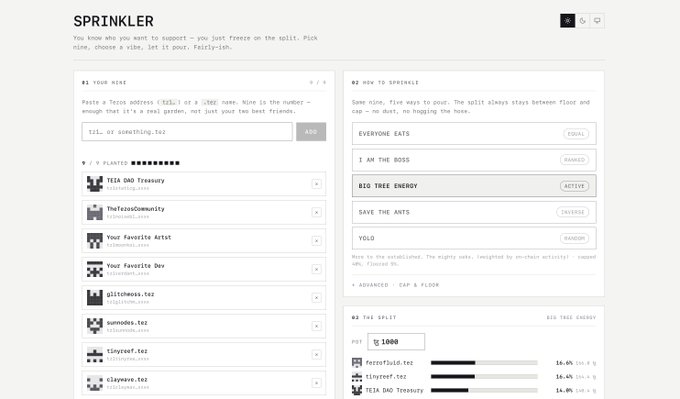Edit the pot amount field showing 1000
This screenshot has width=680, height=399.
pos(396,342)
